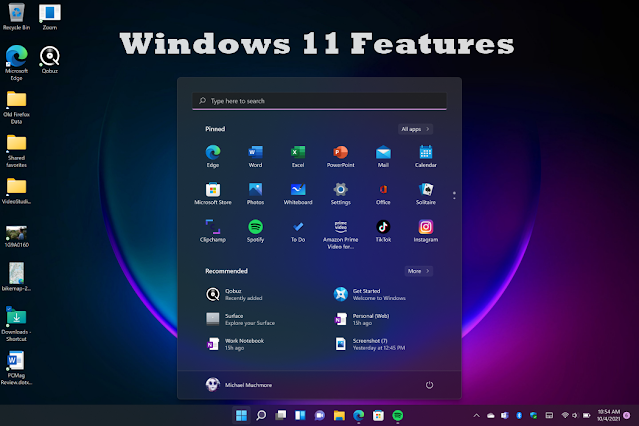Viewport: 639px width, 426px height.
Task: Open Screenshot (7) recommended file
Action: 370,344
